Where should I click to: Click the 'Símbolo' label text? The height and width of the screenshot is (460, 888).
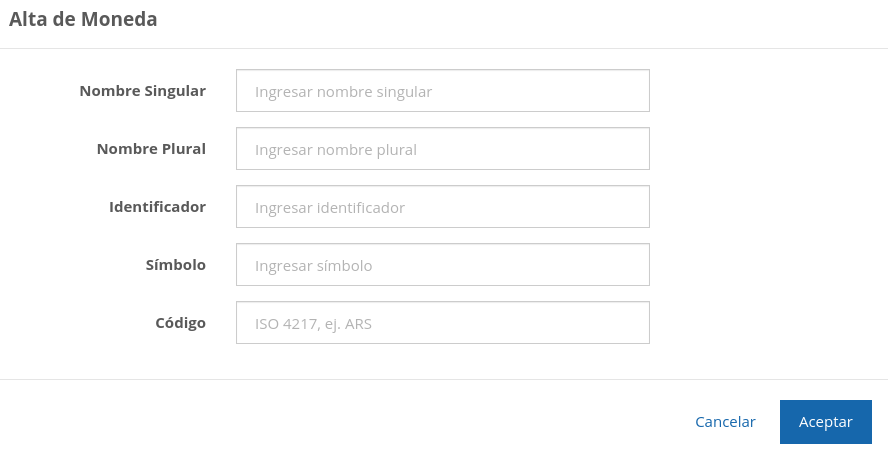click(175, 265)
